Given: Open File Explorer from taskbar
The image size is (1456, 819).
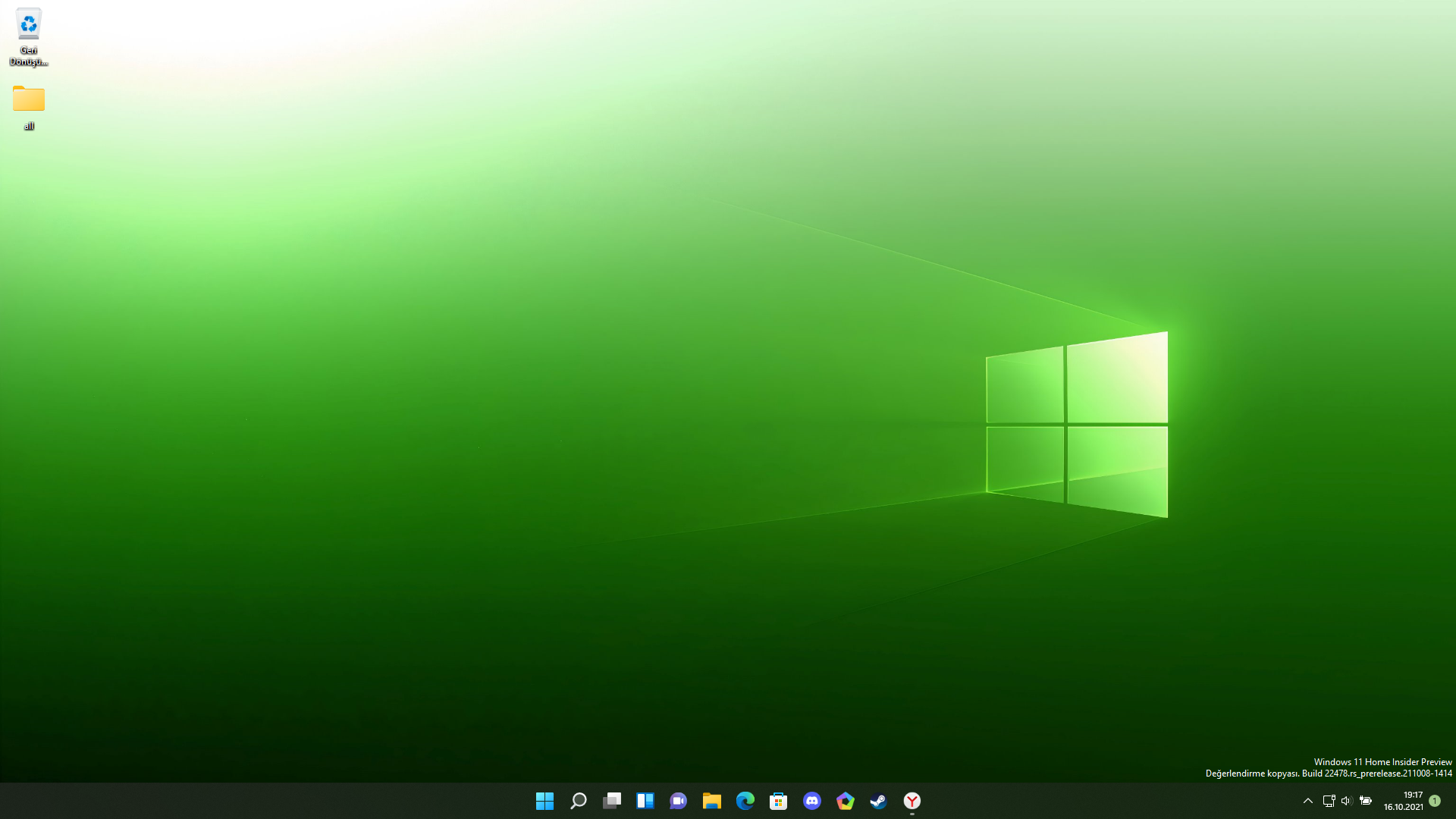Looking at the screenshot, I should [711, 801].
